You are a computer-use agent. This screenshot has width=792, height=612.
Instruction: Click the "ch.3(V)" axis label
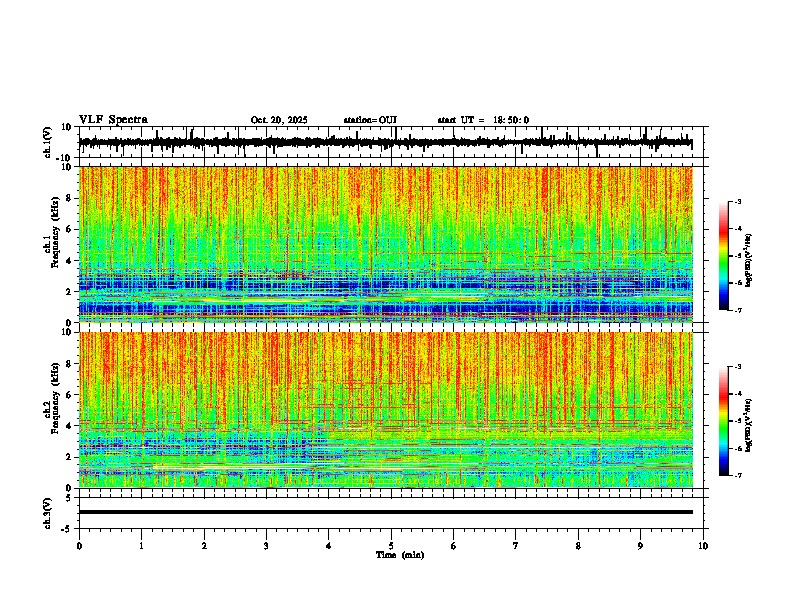[x=47, y=513]
